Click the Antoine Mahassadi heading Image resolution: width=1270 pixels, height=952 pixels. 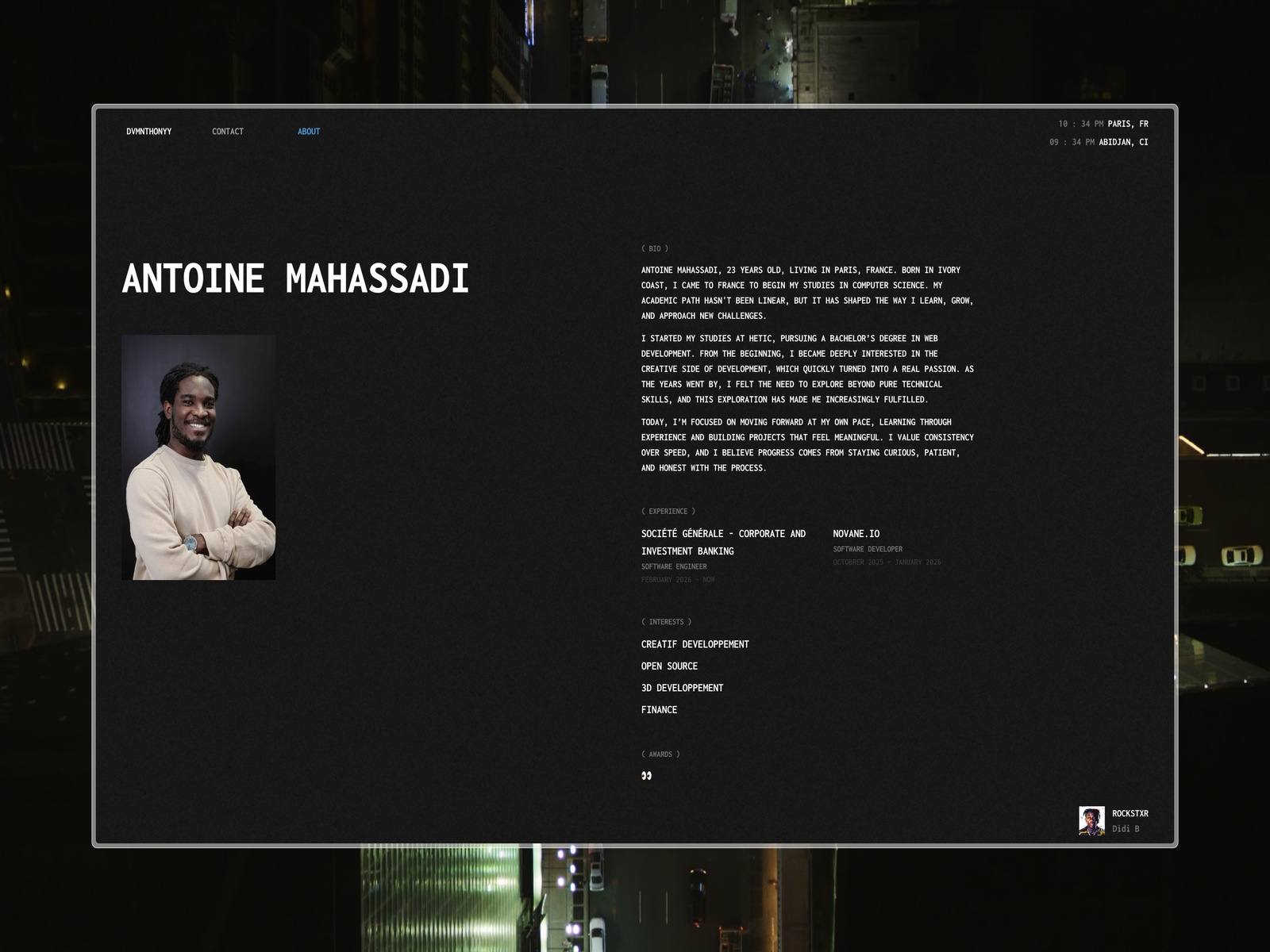(295, 278)
